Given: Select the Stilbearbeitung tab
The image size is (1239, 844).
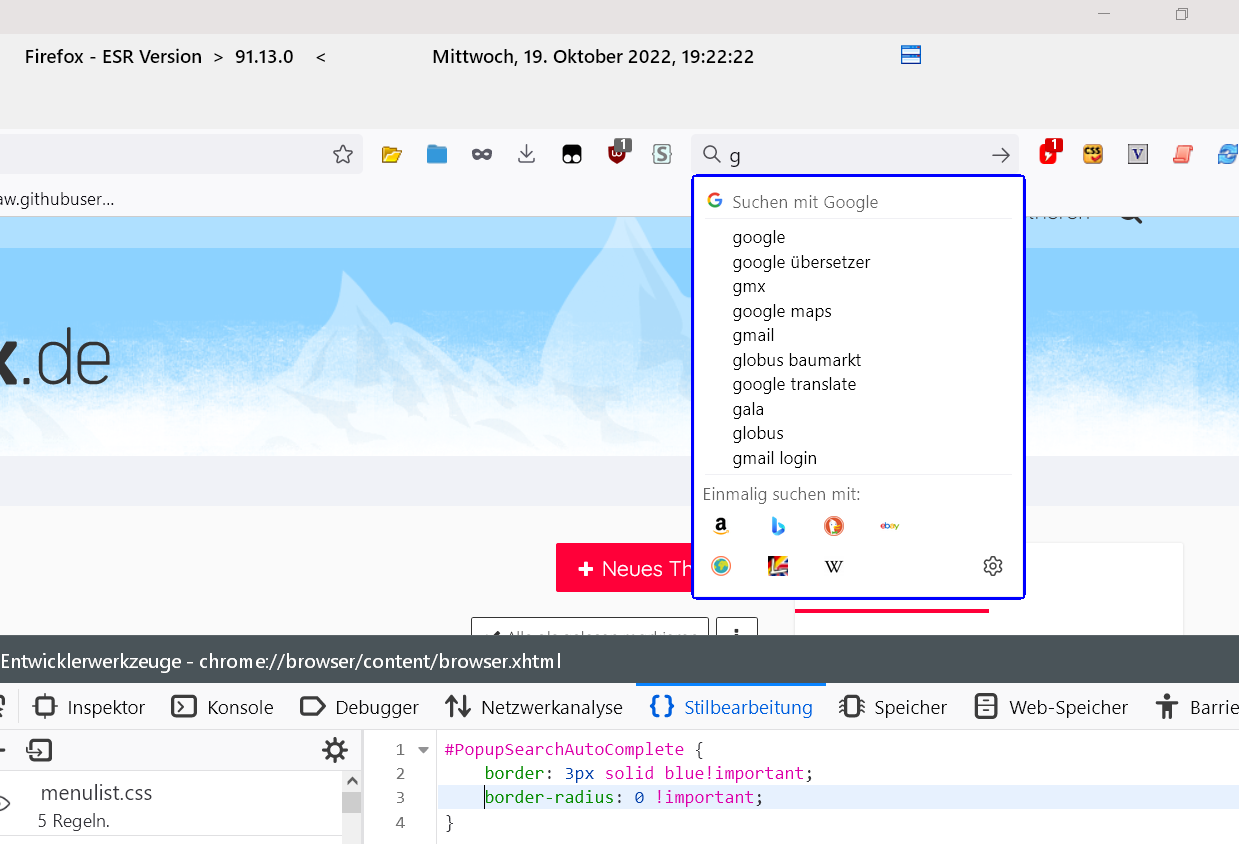Looking at the screenshot, I should coord(731,707).
